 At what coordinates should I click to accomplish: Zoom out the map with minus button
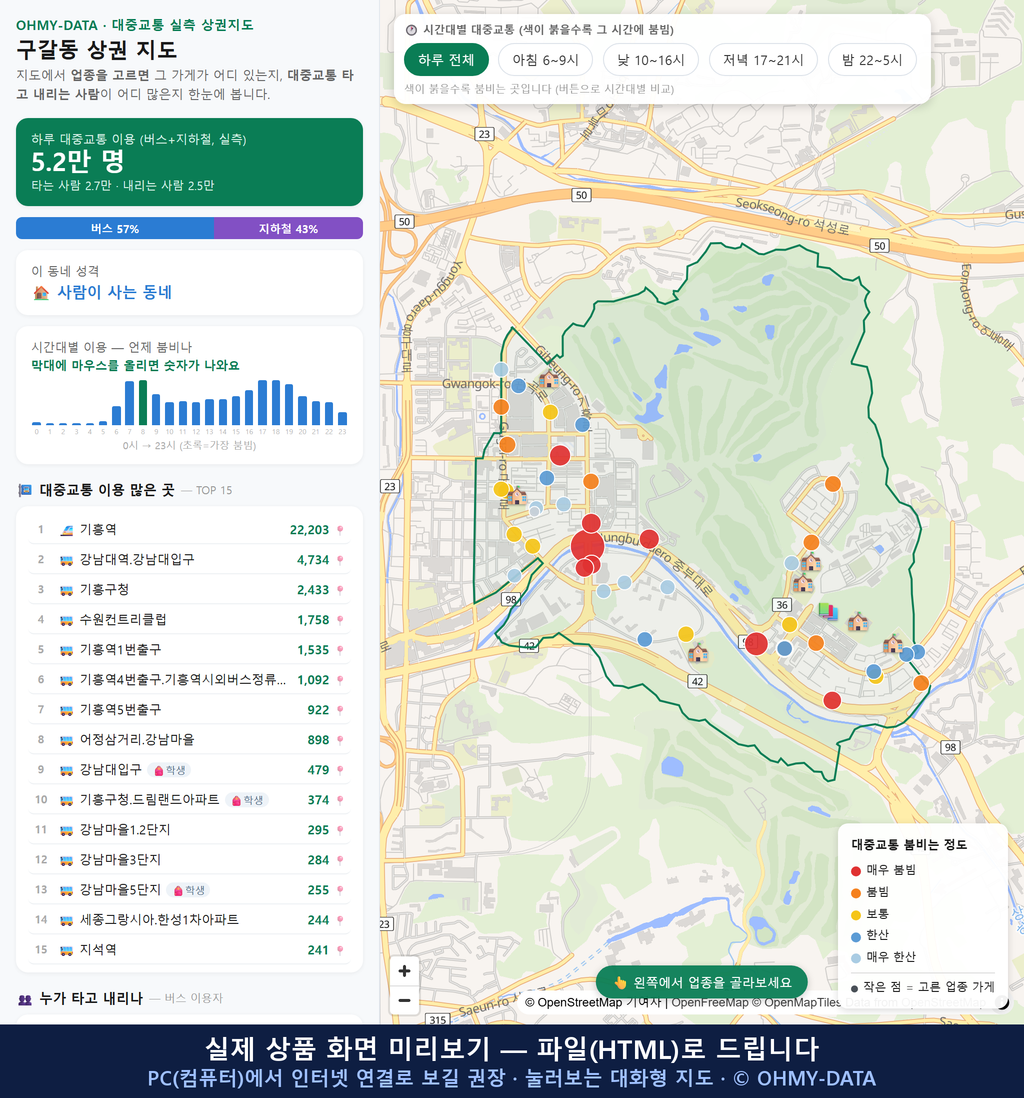tap(404, 1000)
